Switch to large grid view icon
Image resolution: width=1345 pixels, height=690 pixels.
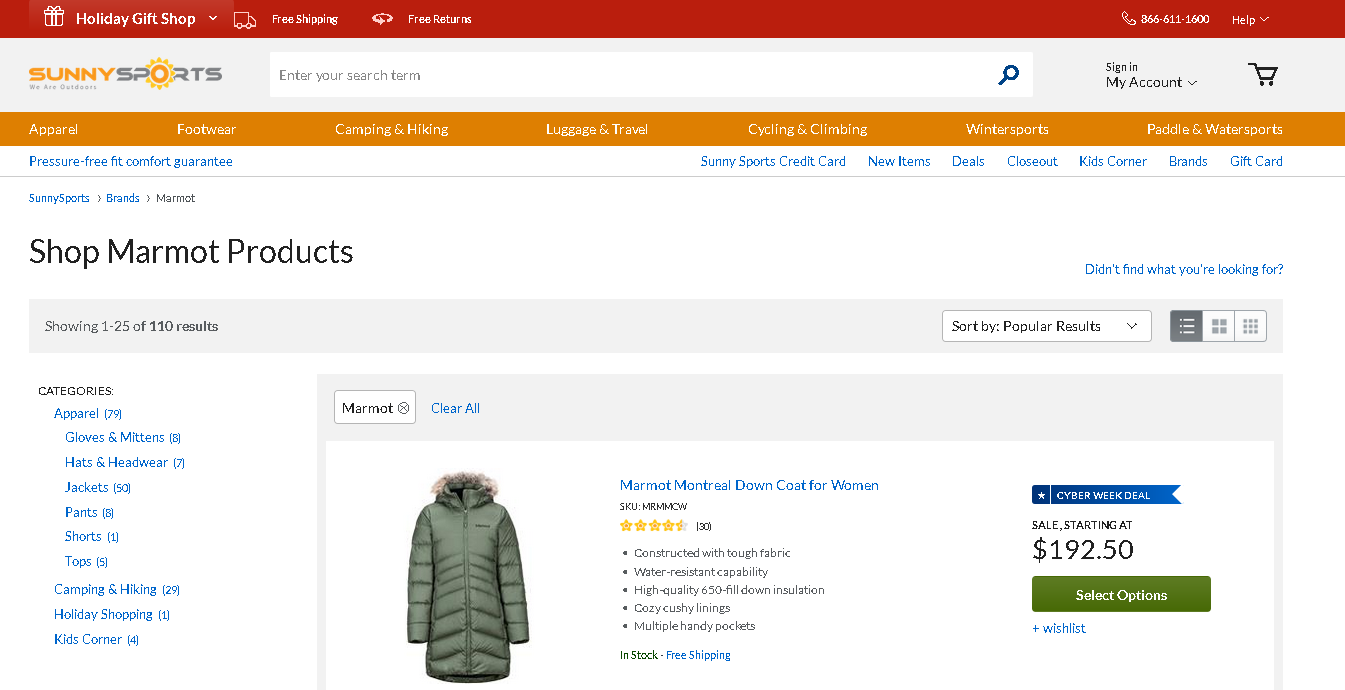coord(1219,326)
